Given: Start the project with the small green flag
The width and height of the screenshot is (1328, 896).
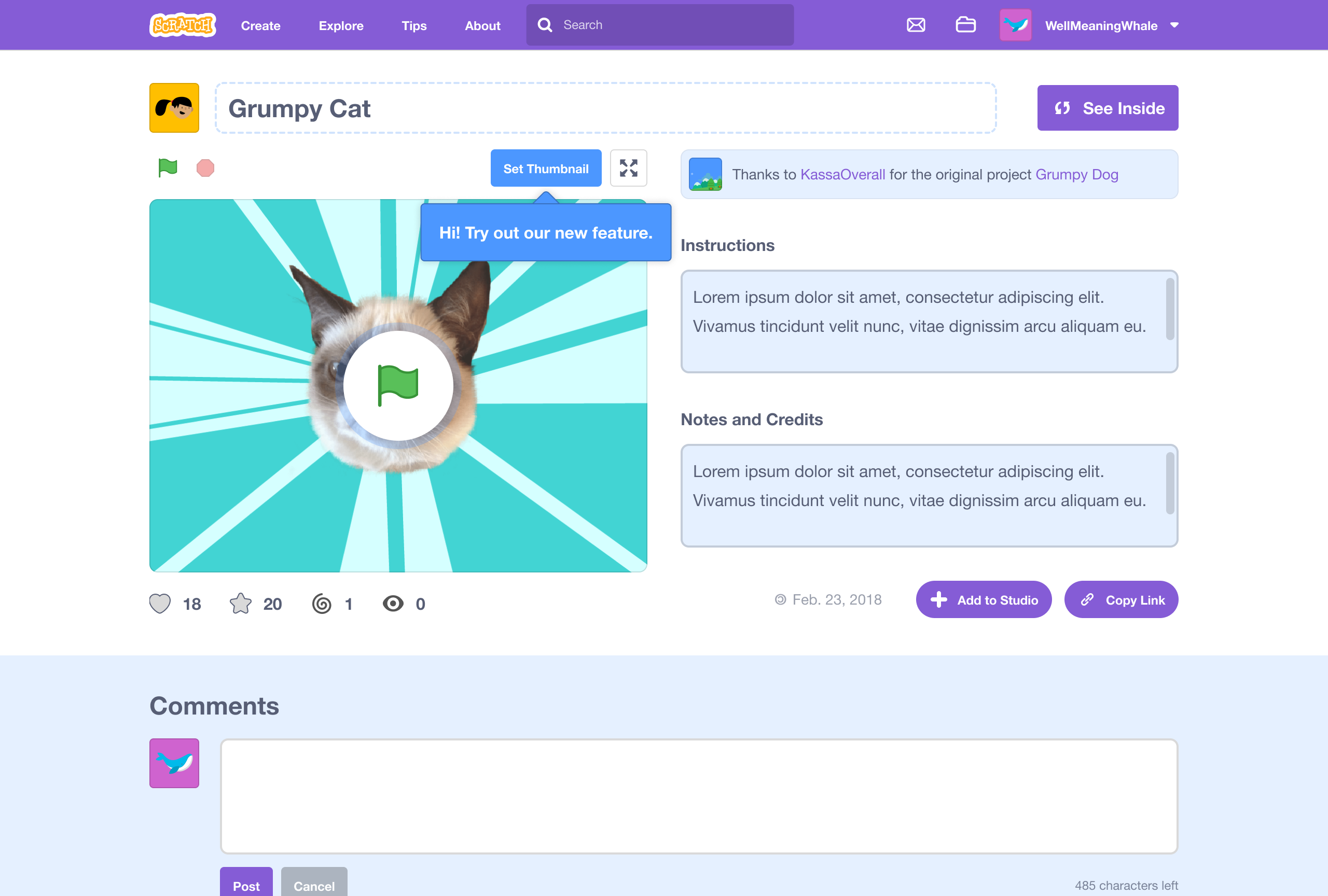Looking at the screenshot, I should pyautogui.click(x=168, y=168).
